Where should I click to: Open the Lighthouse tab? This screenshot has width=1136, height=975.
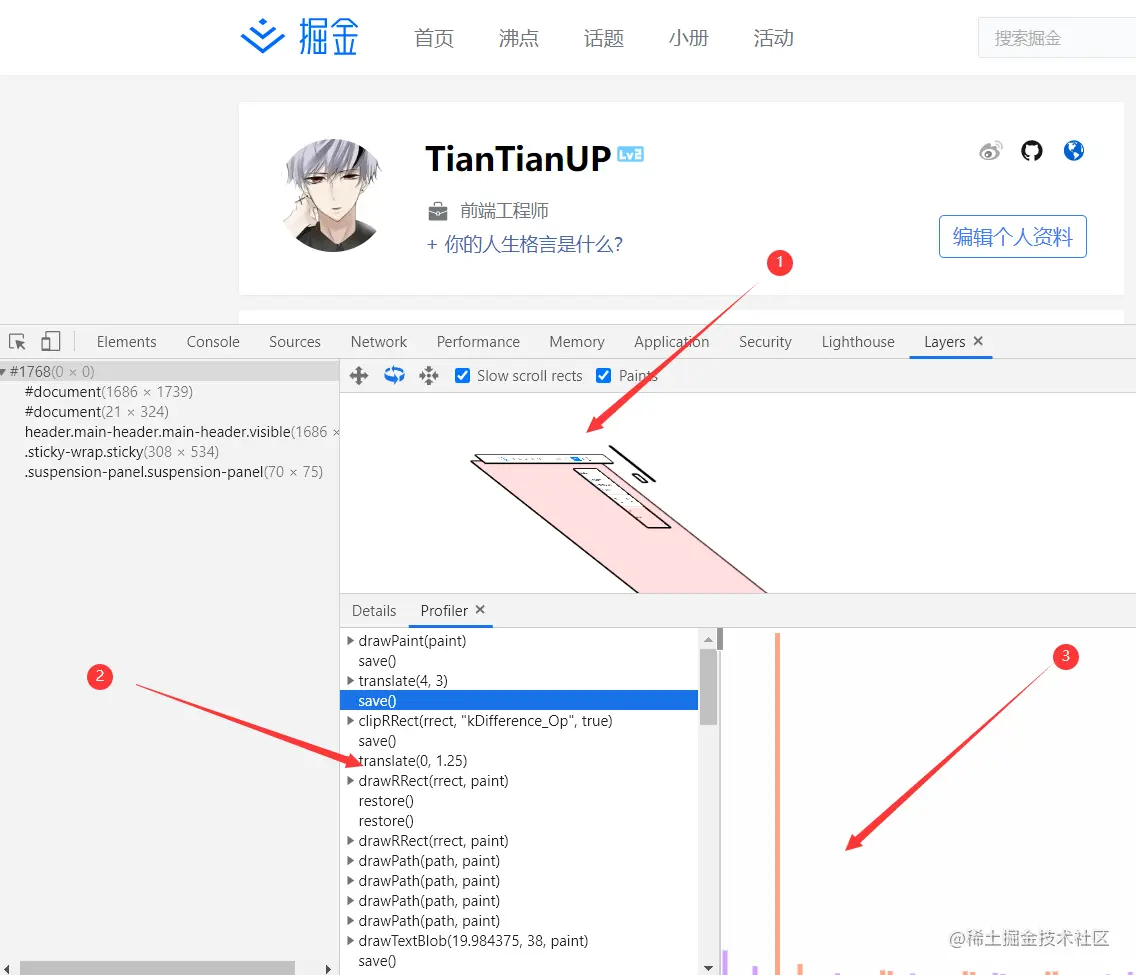858,342
